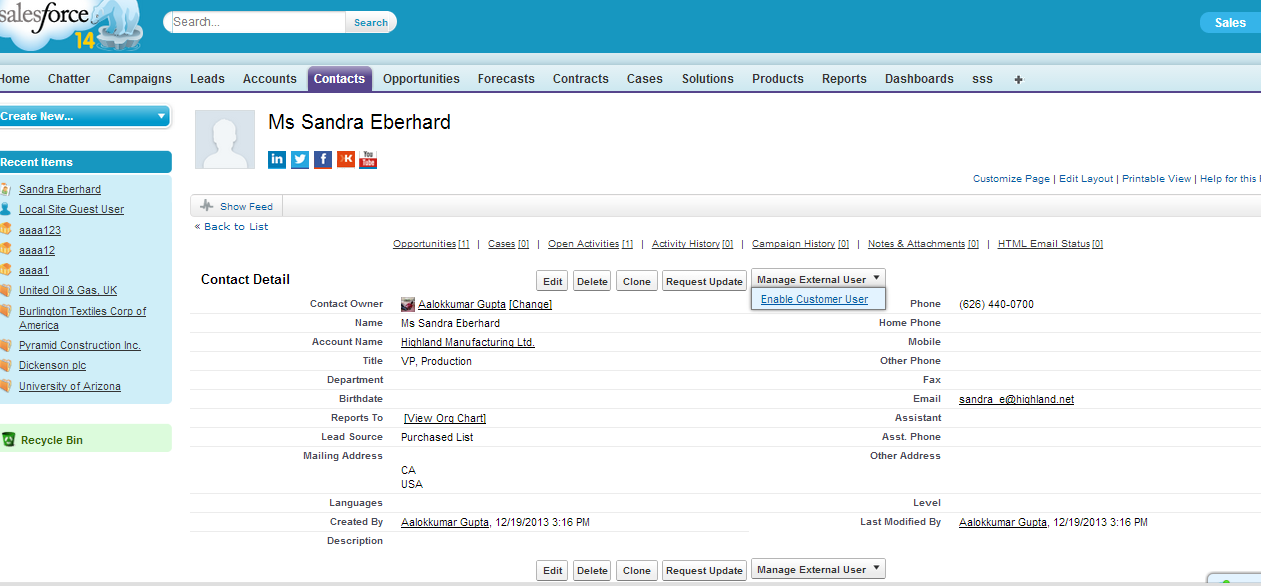1261x586 pixels.
Task: Open the Campaigns tab
Action: point(140,79)
